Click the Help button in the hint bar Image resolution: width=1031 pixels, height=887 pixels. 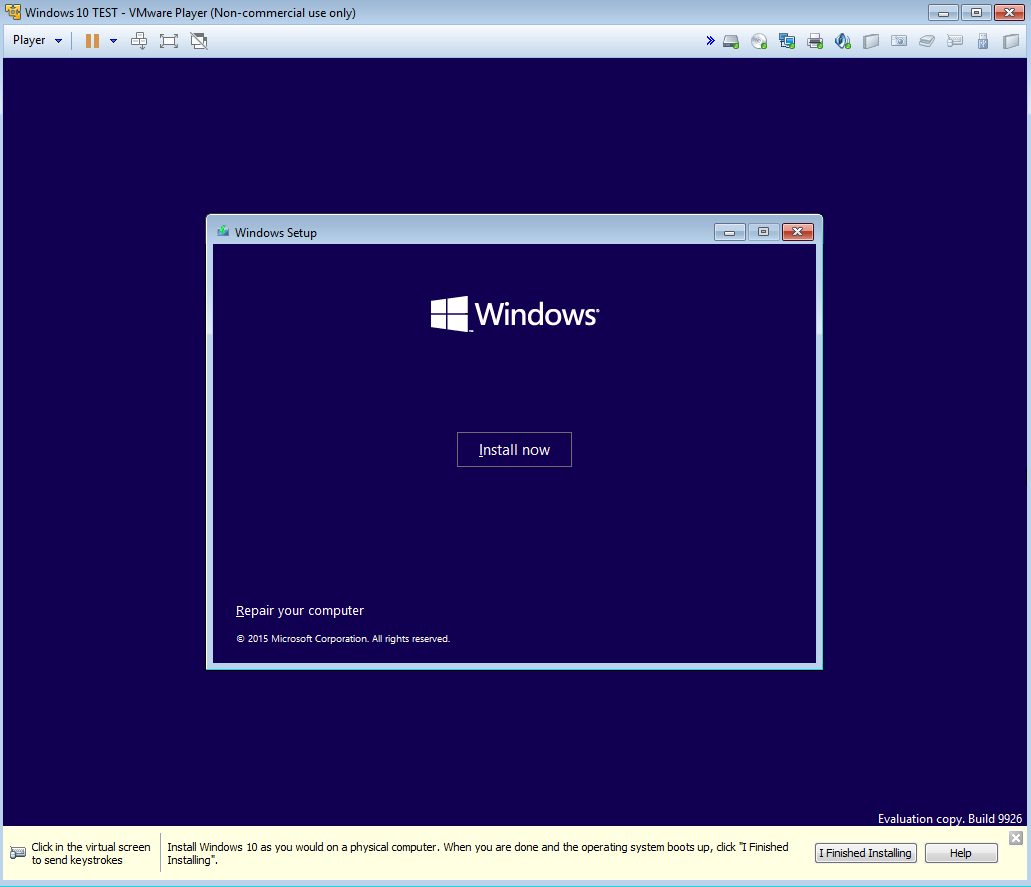(x=961, y=853)
